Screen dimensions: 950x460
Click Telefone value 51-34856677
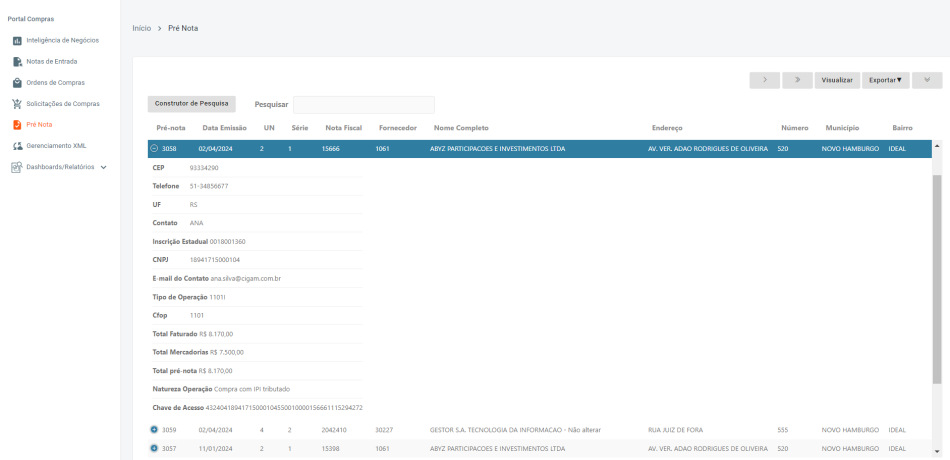coord(209,186)
